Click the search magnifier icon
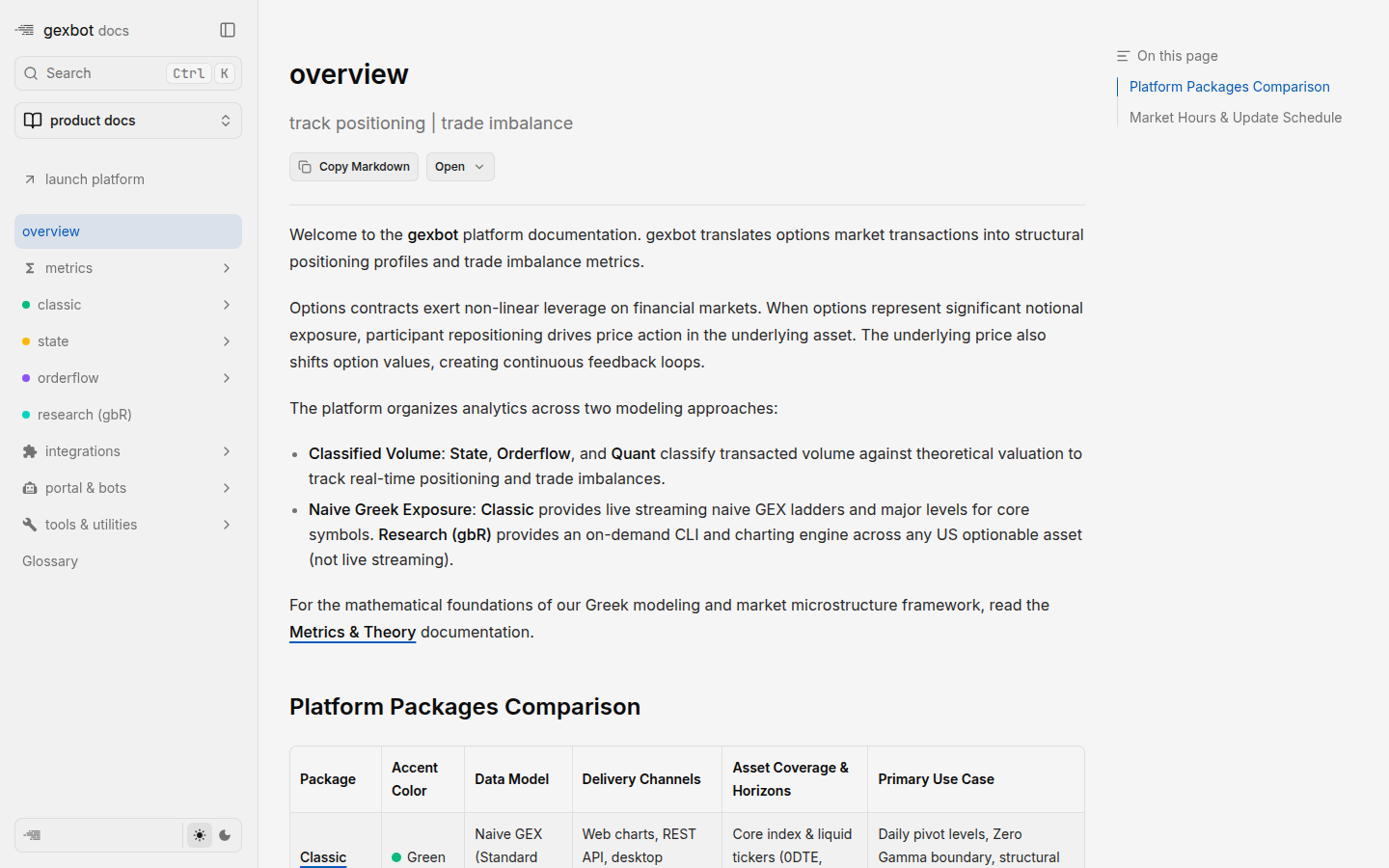Image resolution: width=1389 pixels, height=868 pixels. pos(32,73)
